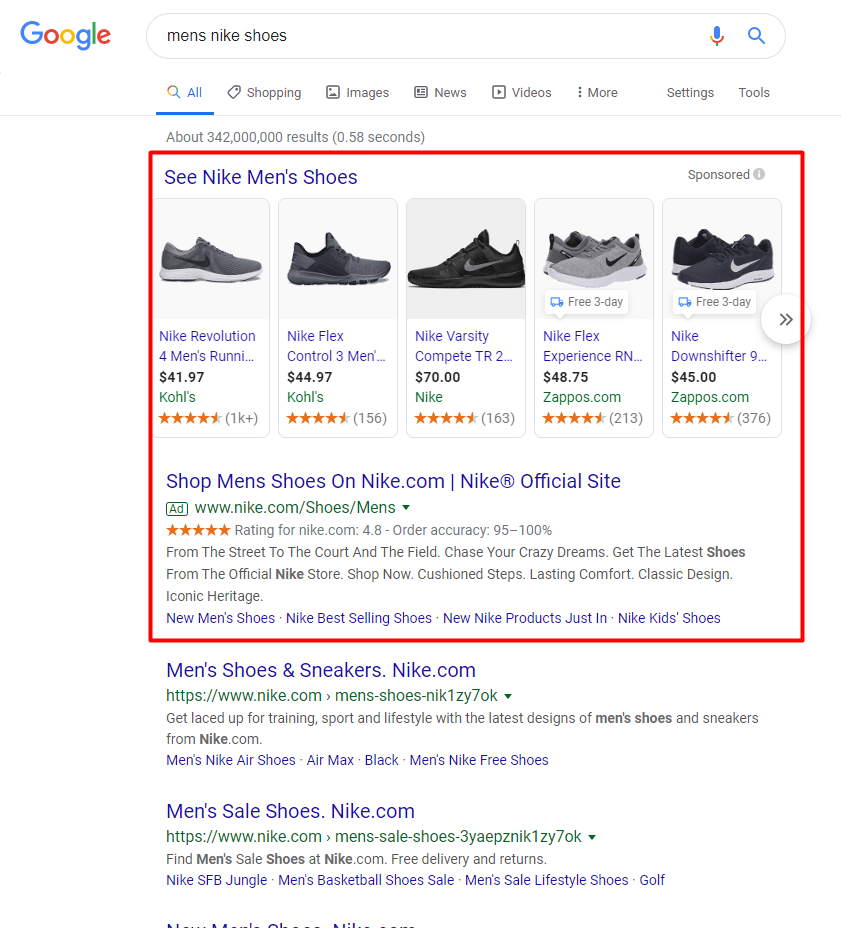Open 'New Nike Products Just In' sitelink
Screen dimensions: 841x928
(x=525, y=618)
